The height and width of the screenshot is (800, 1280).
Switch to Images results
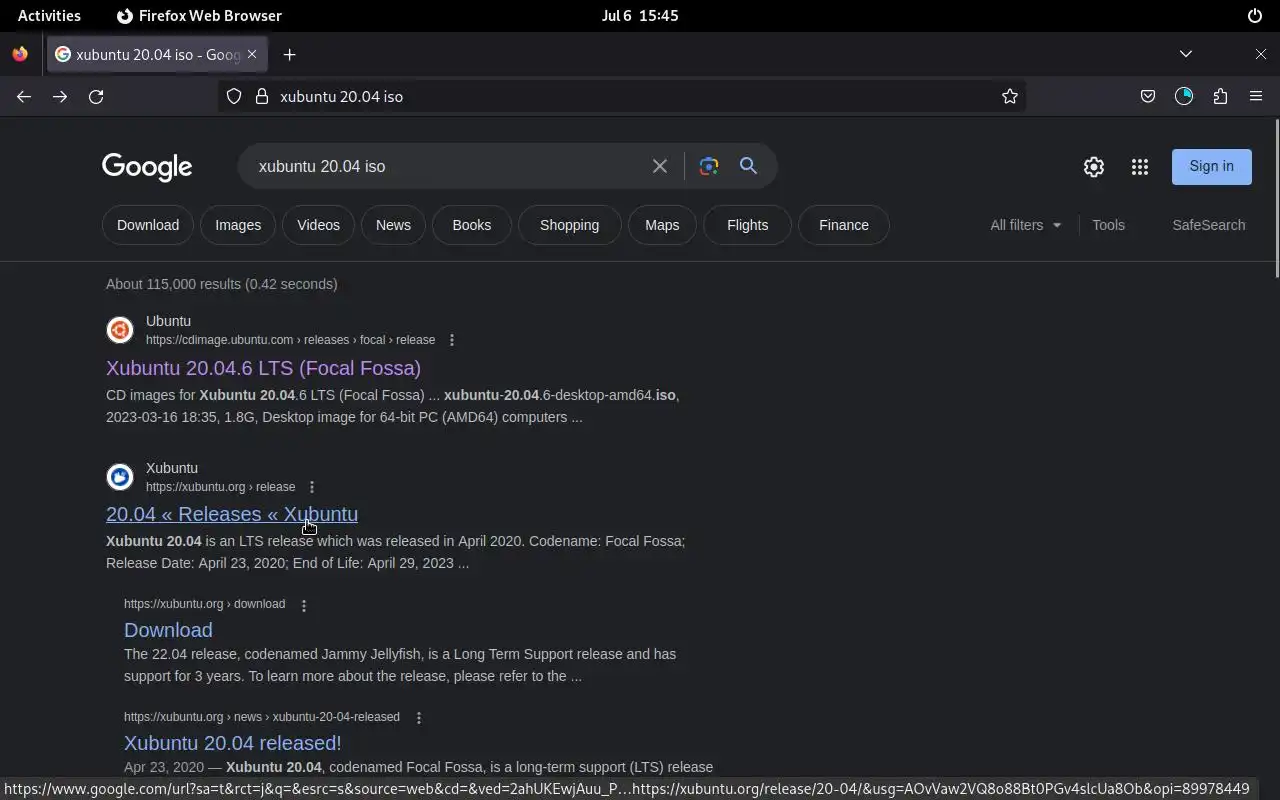click(x=238, y=225)
